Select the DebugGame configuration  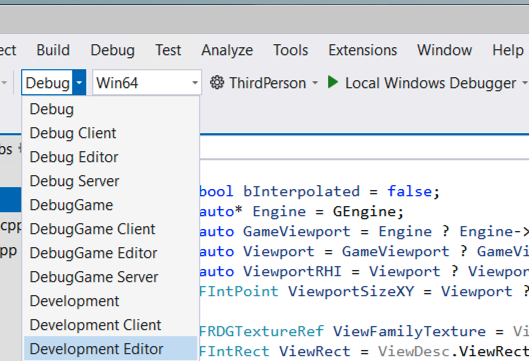pos(111,205)
